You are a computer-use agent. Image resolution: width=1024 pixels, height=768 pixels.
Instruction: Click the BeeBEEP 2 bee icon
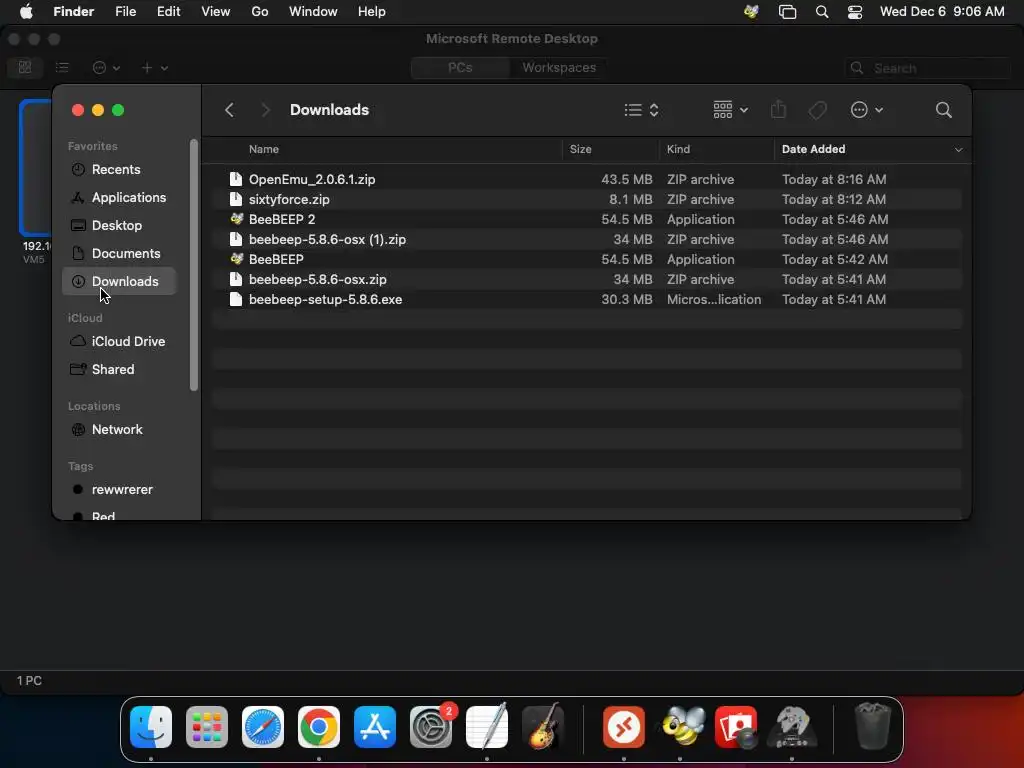236,219
